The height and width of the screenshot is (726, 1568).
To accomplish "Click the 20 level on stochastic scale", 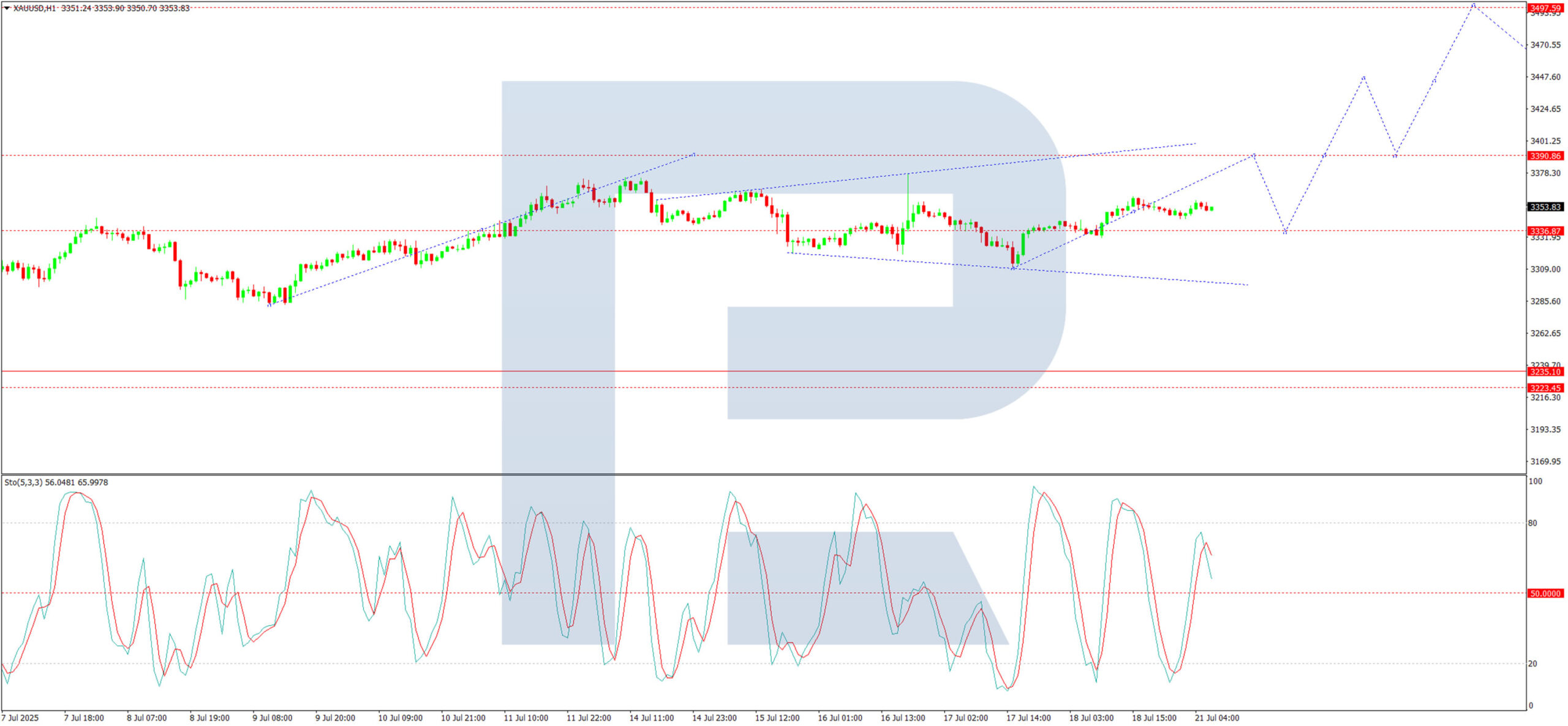I will coord(1532,664).
